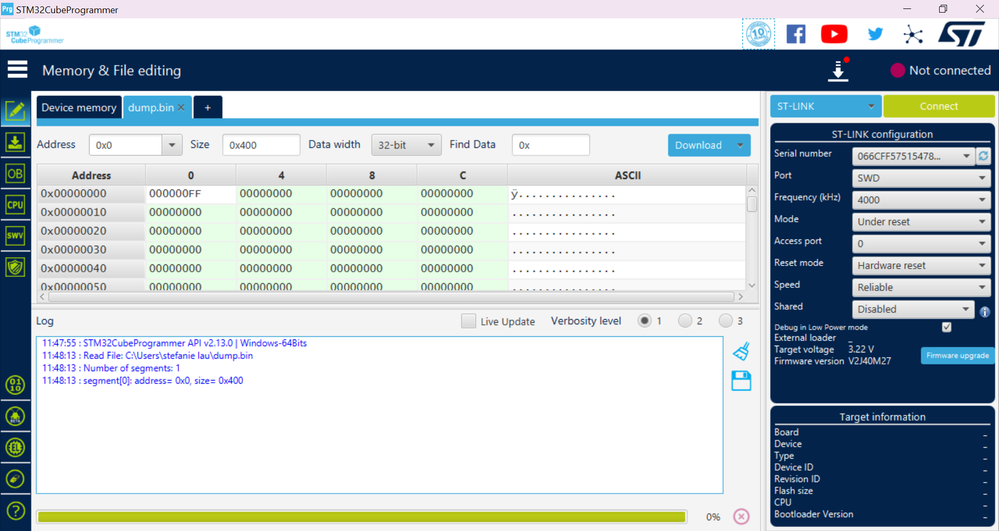Open the pencil/link sidebar icon
Viewport: 999px width, 531px height.
(15, 479)
